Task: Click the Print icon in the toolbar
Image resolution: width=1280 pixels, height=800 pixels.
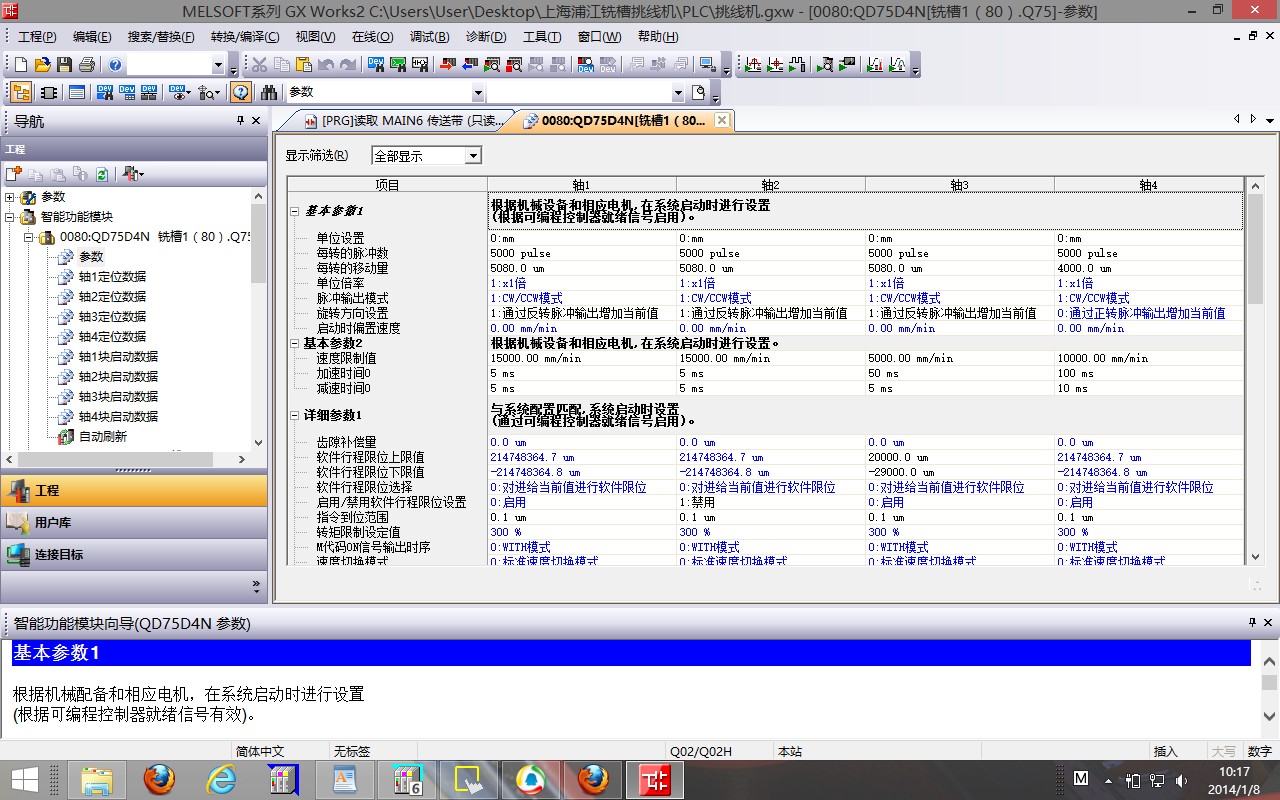Action: pyautogui.click(x=87, y=65)
